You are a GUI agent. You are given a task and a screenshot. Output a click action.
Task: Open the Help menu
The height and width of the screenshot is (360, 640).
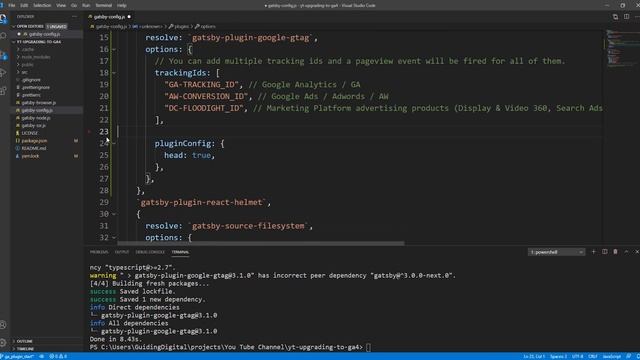tap(122, 5)
